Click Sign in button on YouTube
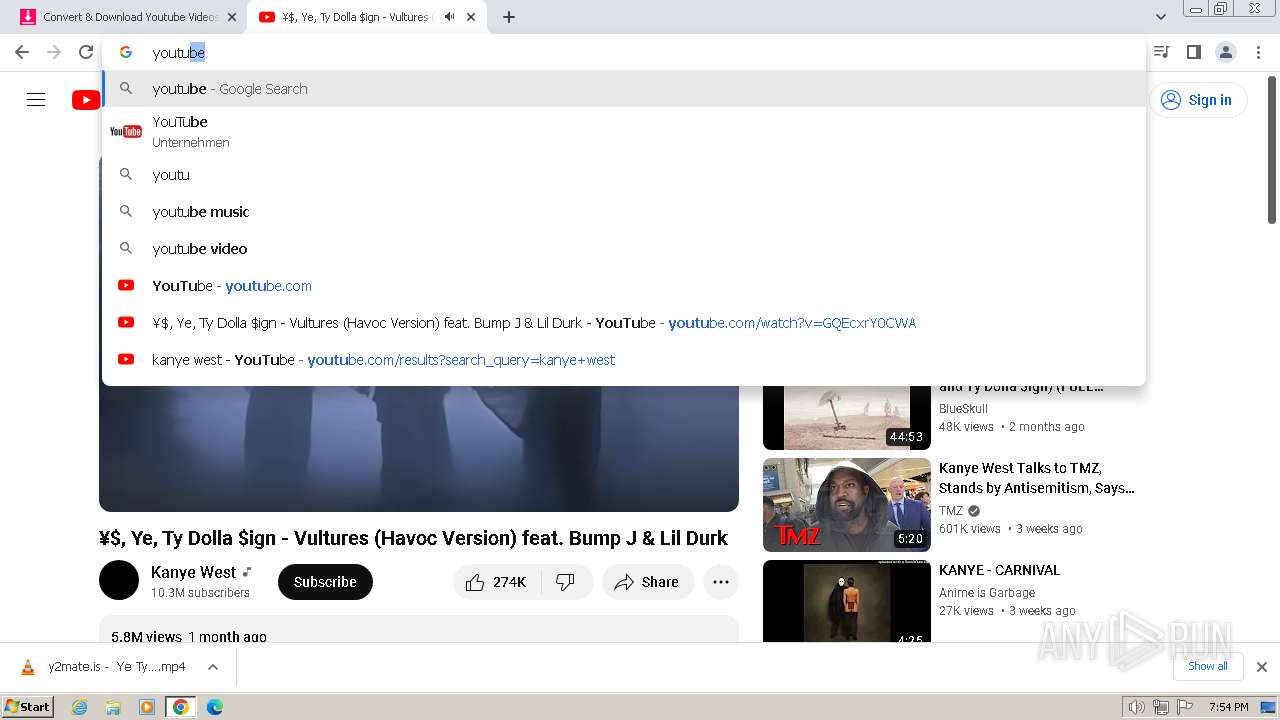The width and height of the screenshot is (1280, 720). tap(1198, 100)
